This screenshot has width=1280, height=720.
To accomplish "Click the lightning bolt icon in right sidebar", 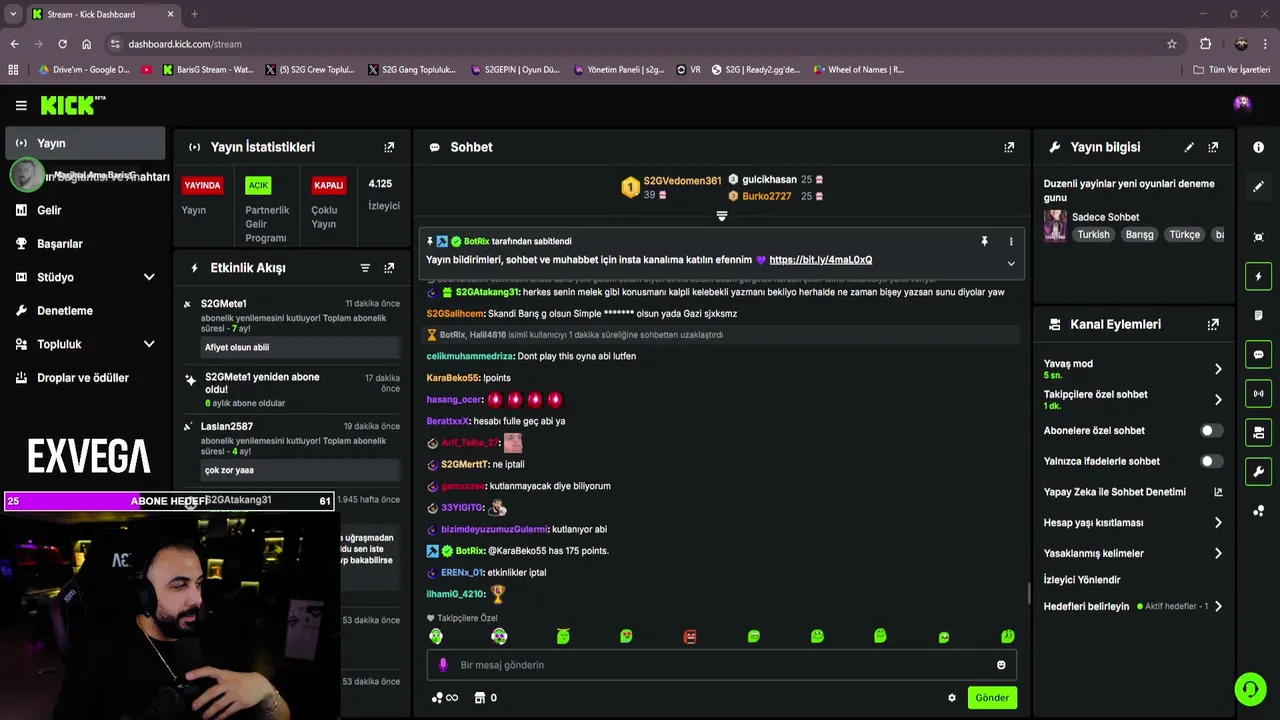I will point(1258,276).
